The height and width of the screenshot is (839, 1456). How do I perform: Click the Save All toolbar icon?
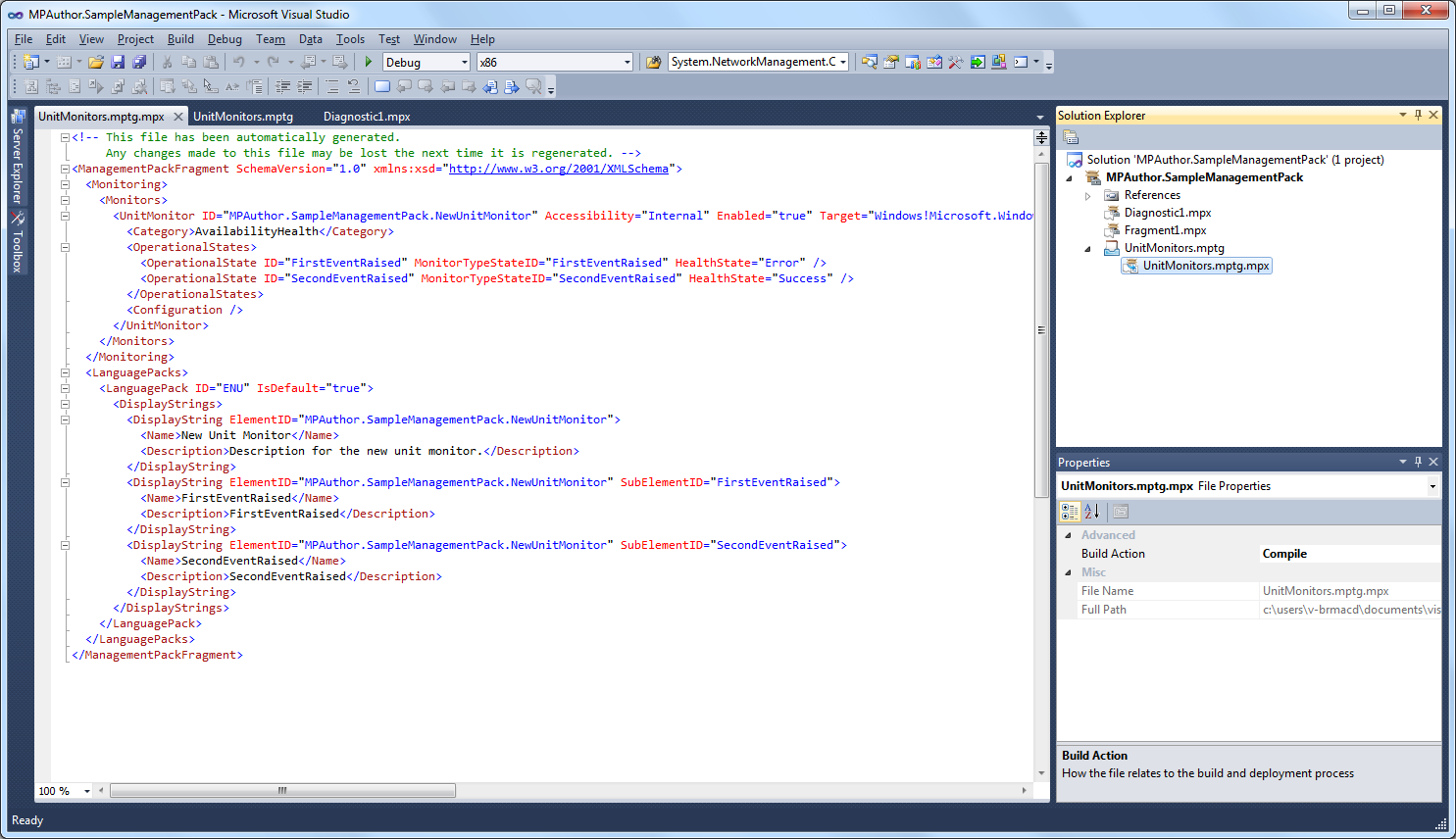point(139,62)
